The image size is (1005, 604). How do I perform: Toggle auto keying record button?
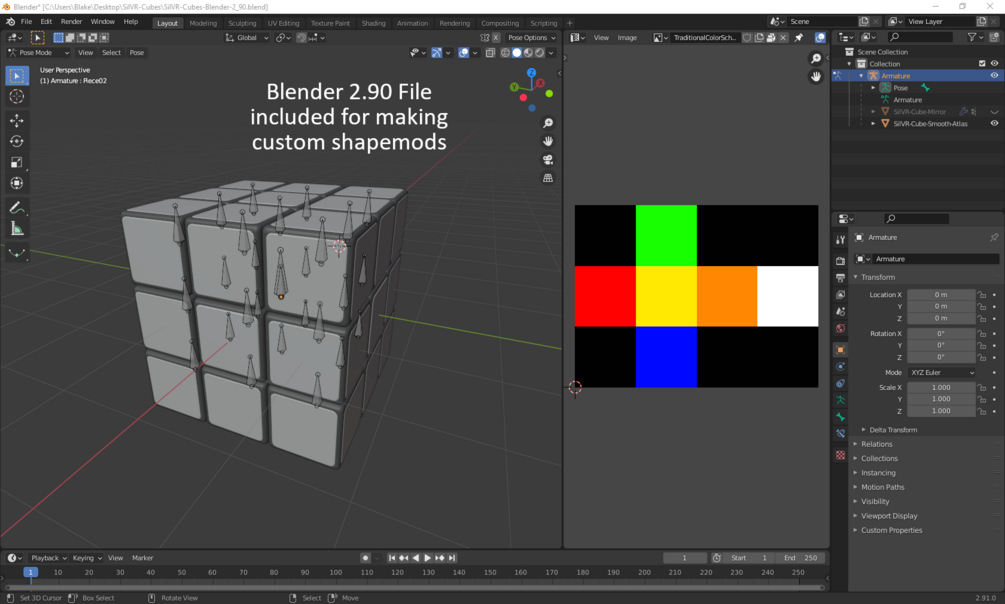(365, 558)
